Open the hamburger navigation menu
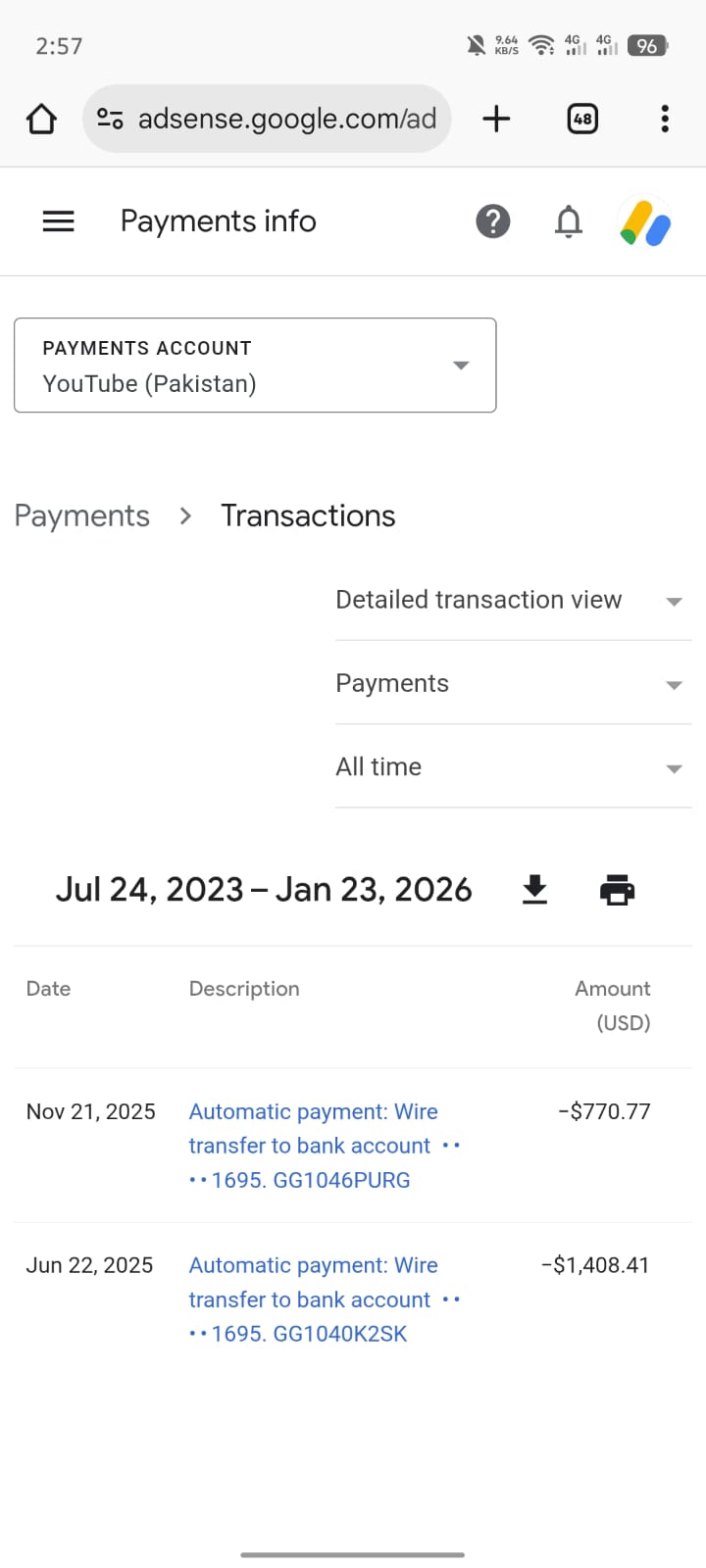The height and width of the screenshot is (1568, 706). 59,221
